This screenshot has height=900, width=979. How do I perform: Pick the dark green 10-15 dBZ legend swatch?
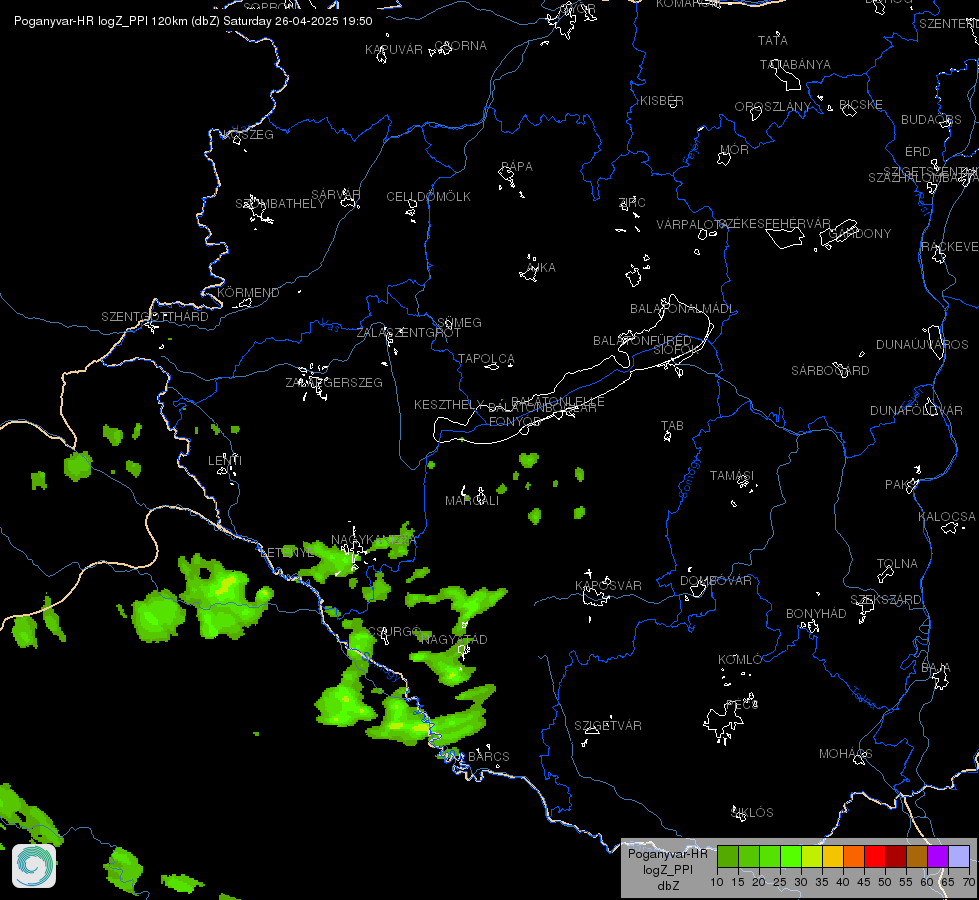coord(727,857)
